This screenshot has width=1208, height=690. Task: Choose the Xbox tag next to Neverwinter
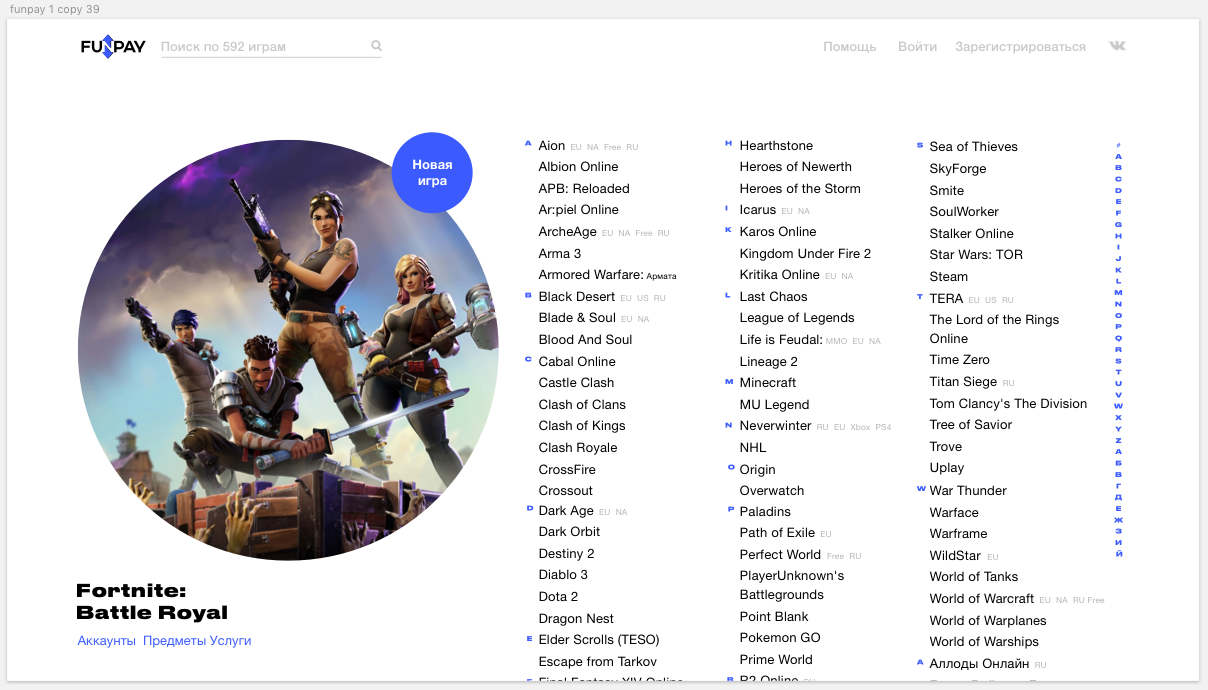pyautogui.click(x=860, y=427)
